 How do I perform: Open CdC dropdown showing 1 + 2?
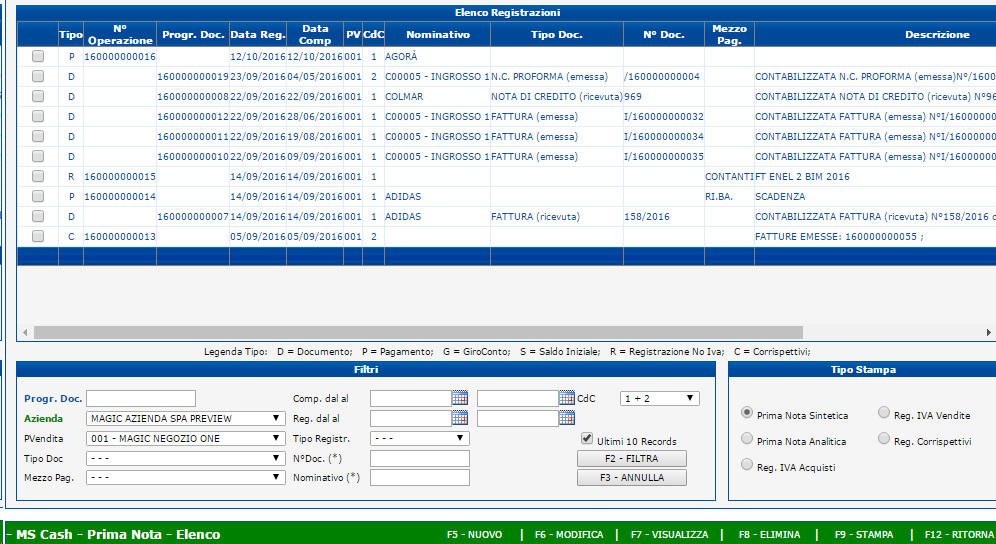tap(659, 398)
